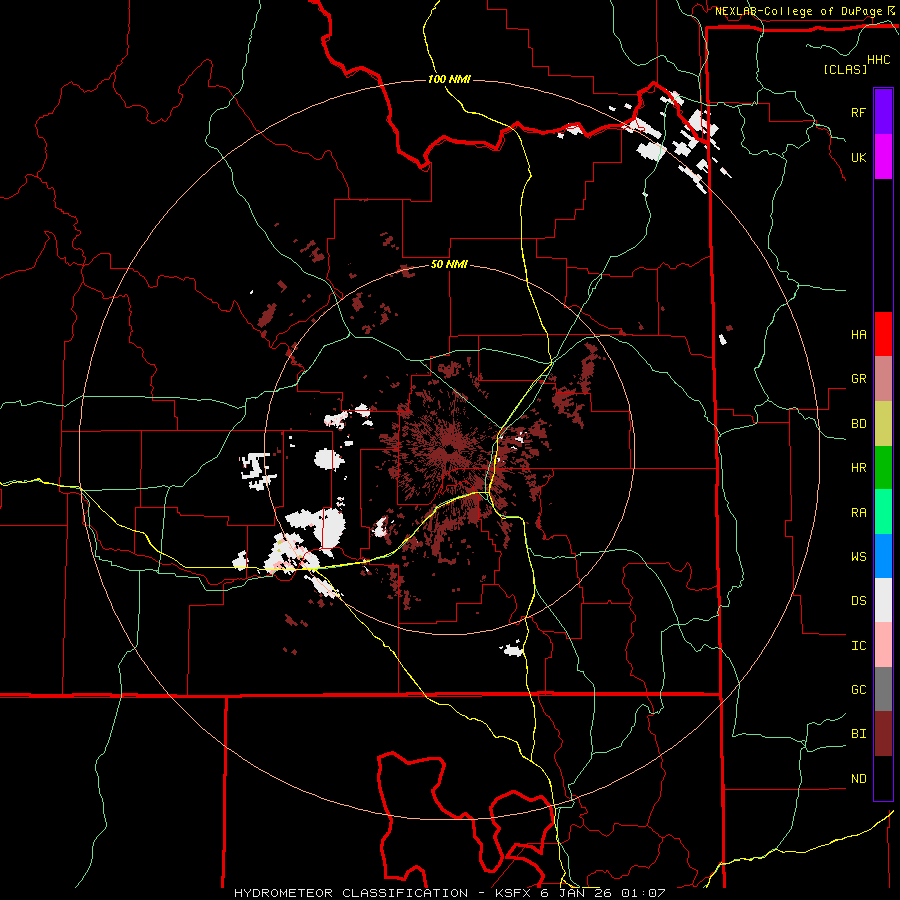This screenshot has width=900, height=900.
Task: Click the [CLAS] units label
Action: pos(845,70)
